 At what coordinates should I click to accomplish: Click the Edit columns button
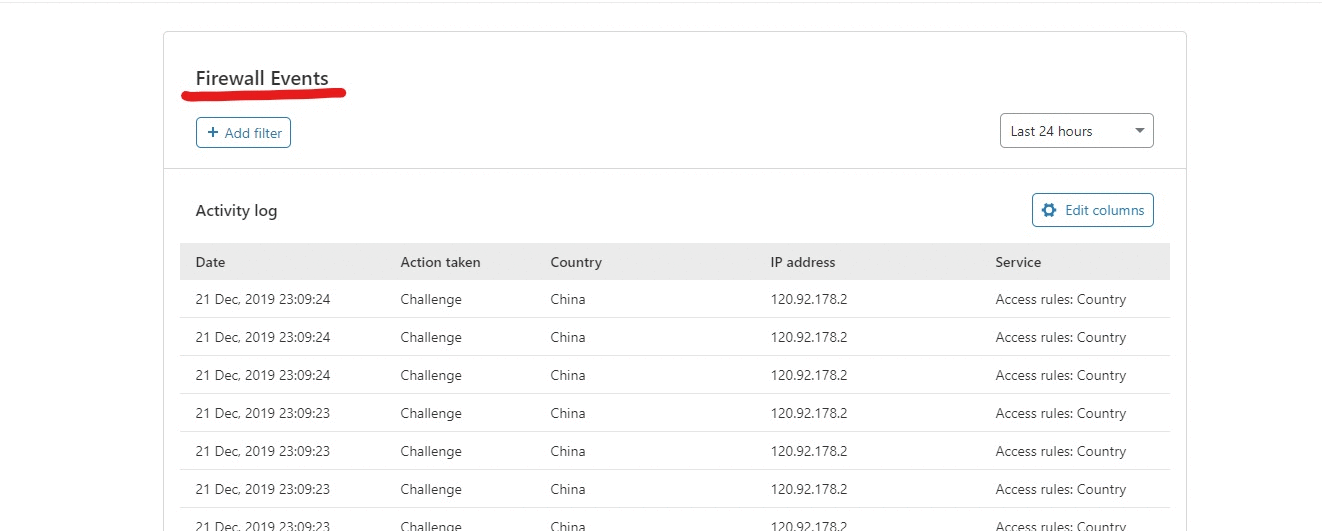(1092, 210)
